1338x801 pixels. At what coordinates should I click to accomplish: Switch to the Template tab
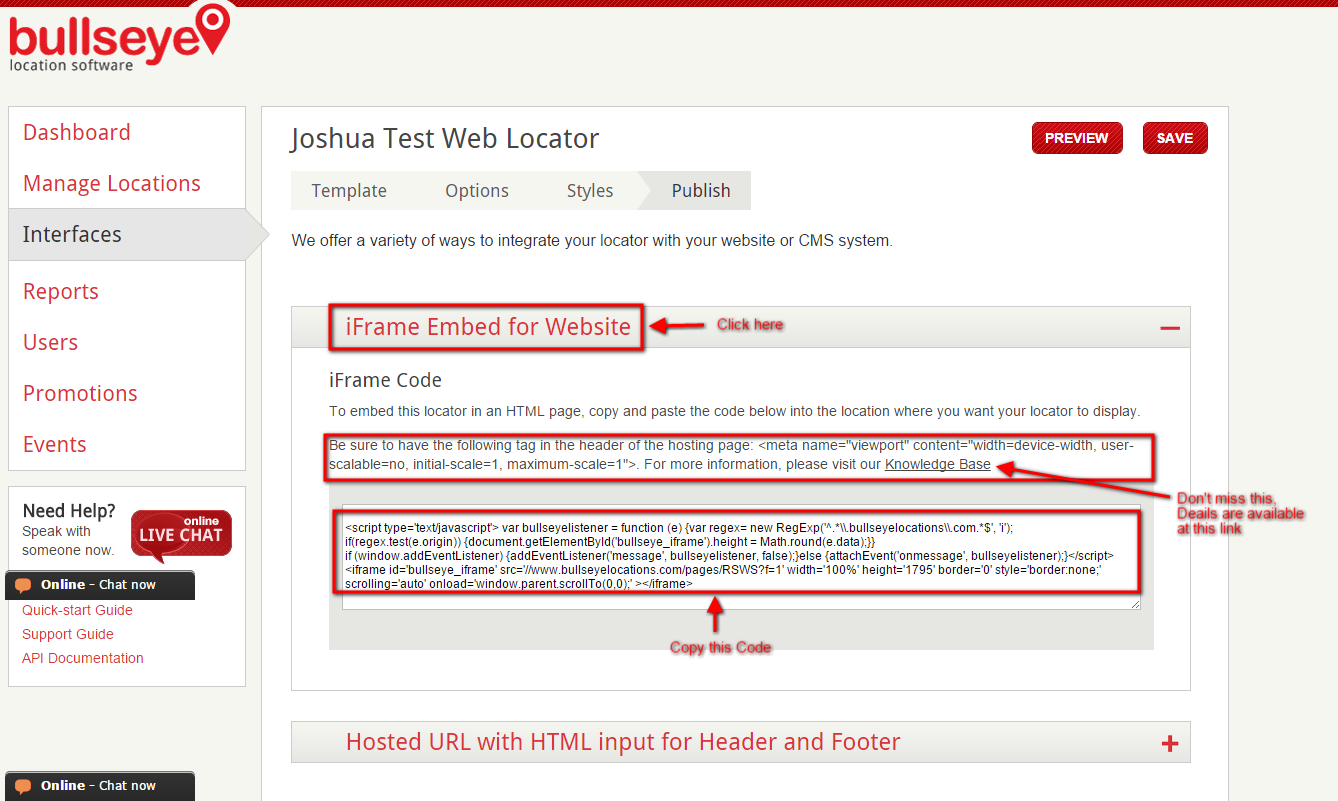coord(349,190)
